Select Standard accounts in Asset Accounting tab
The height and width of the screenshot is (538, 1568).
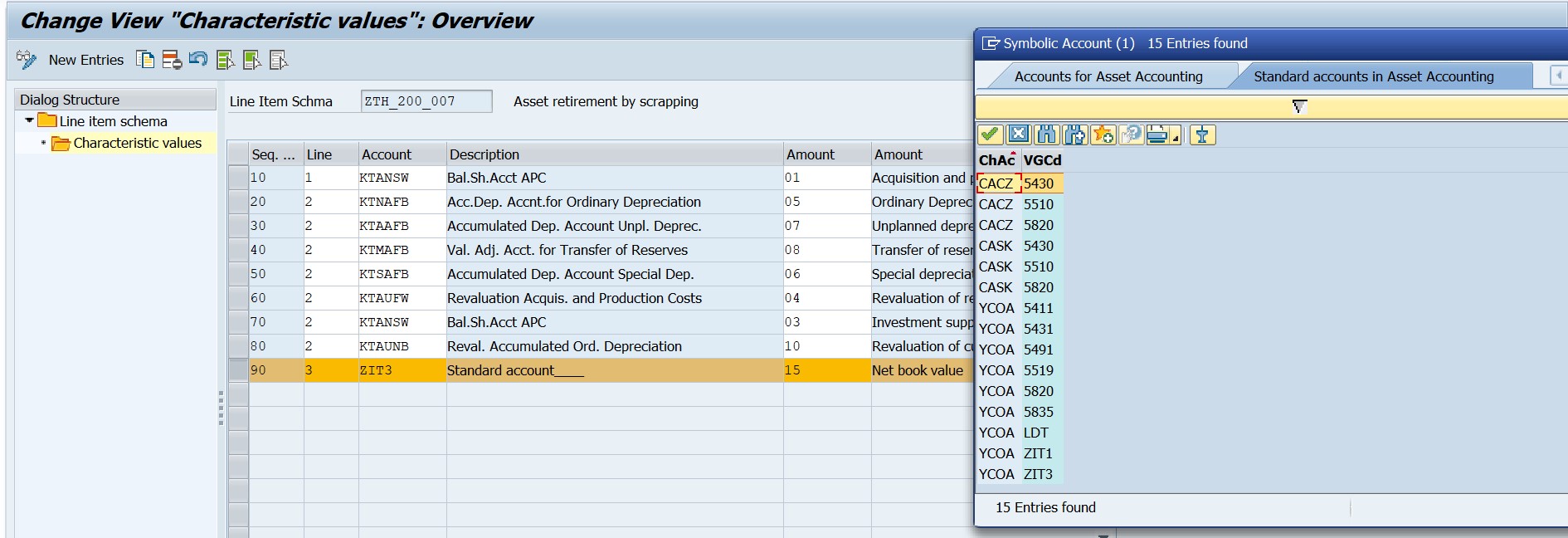coord(1373,76)
